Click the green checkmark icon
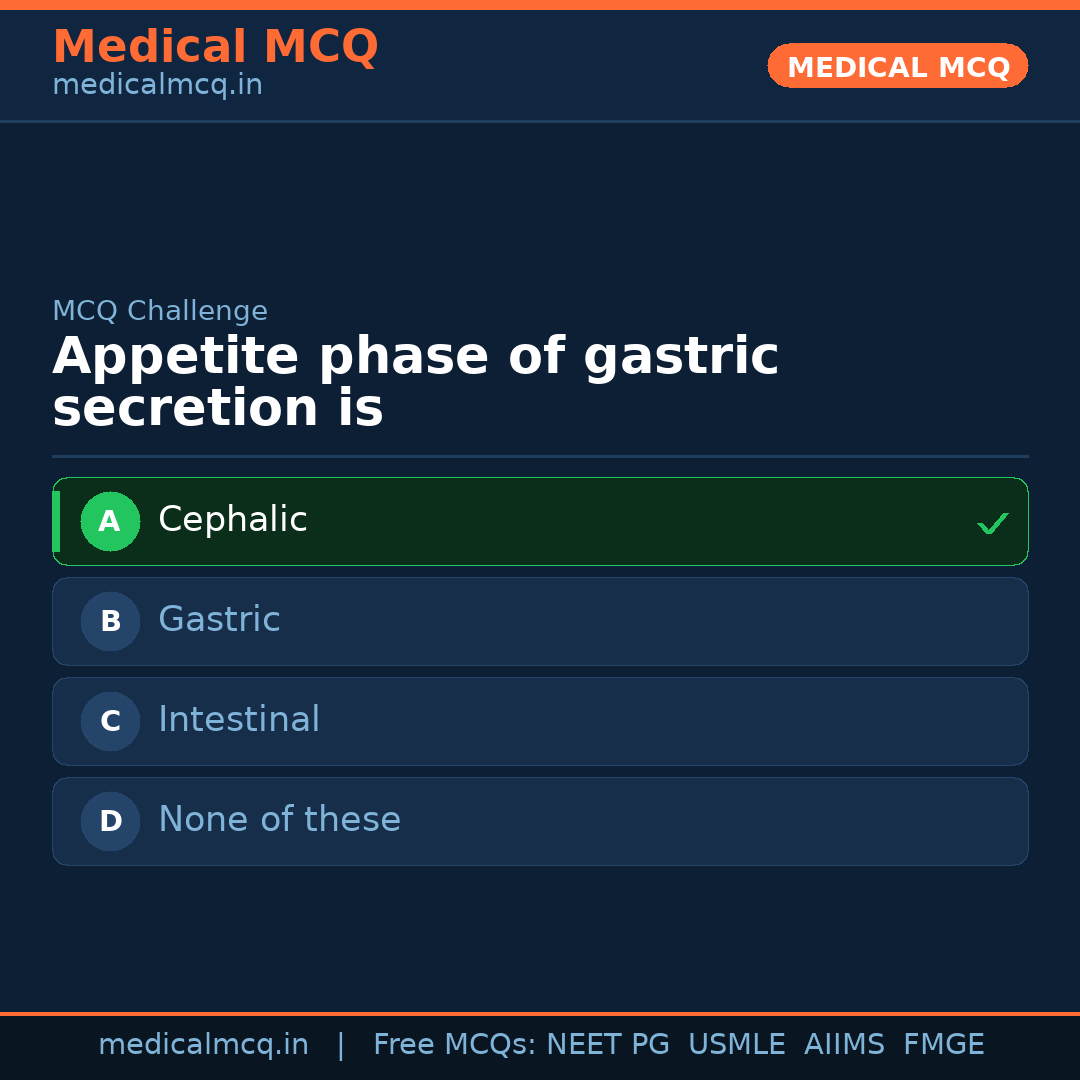 [992, 523]
